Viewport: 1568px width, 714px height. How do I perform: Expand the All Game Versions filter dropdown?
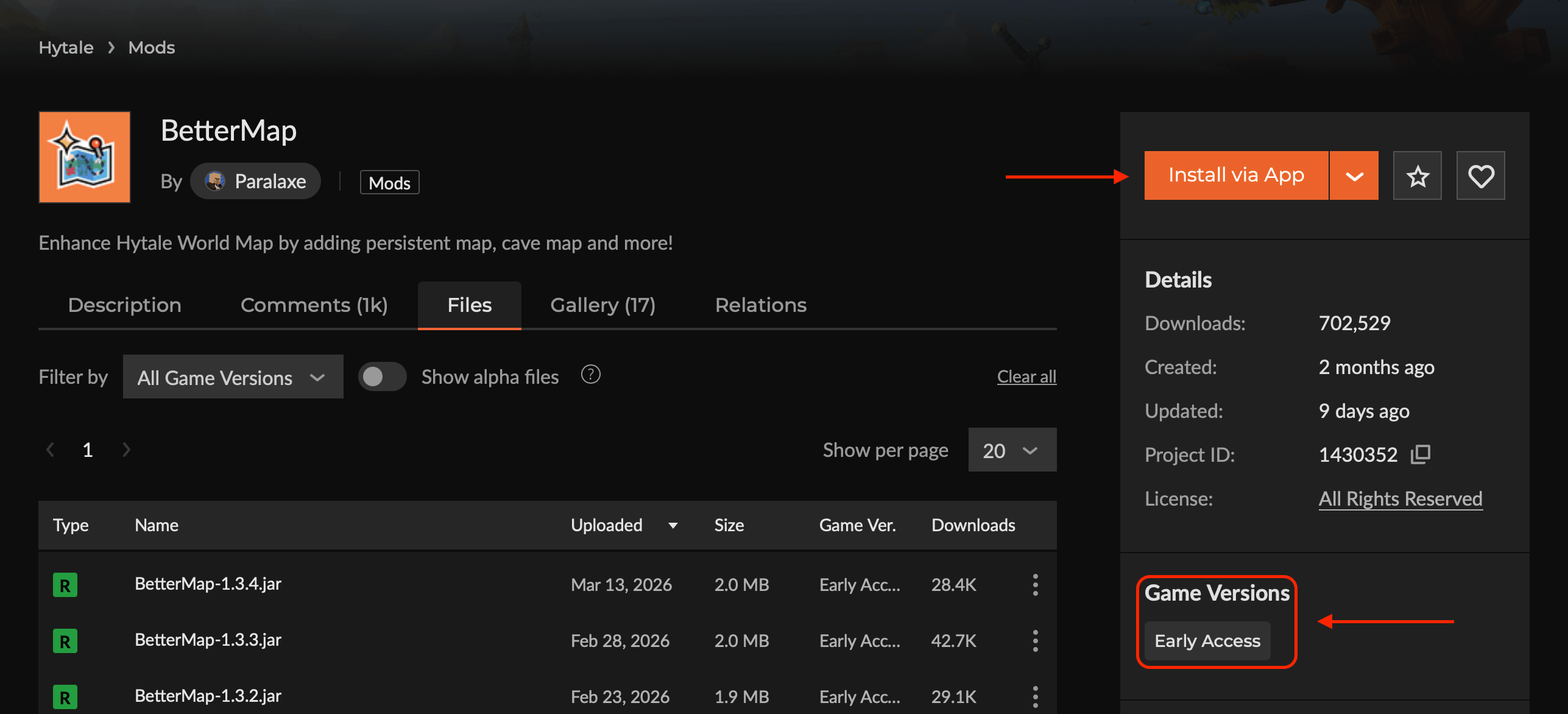tap(233, 377)
